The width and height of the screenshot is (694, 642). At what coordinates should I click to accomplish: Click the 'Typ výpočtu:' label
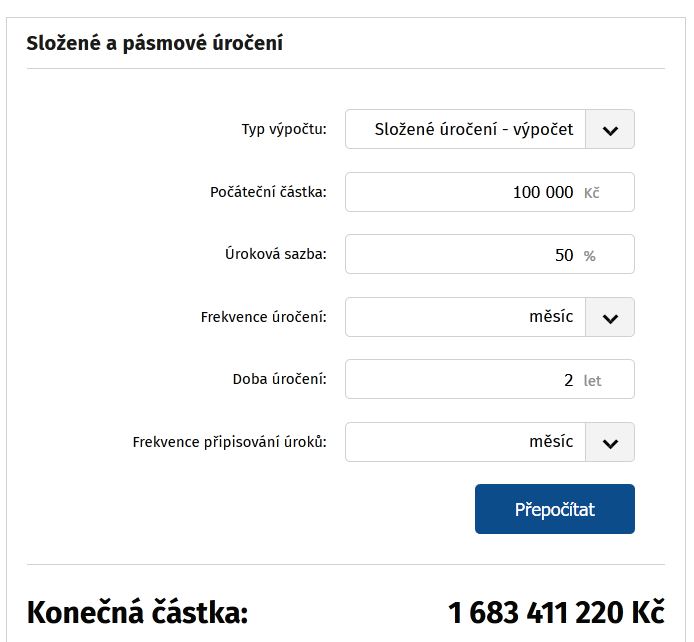[x=284, y=130]
